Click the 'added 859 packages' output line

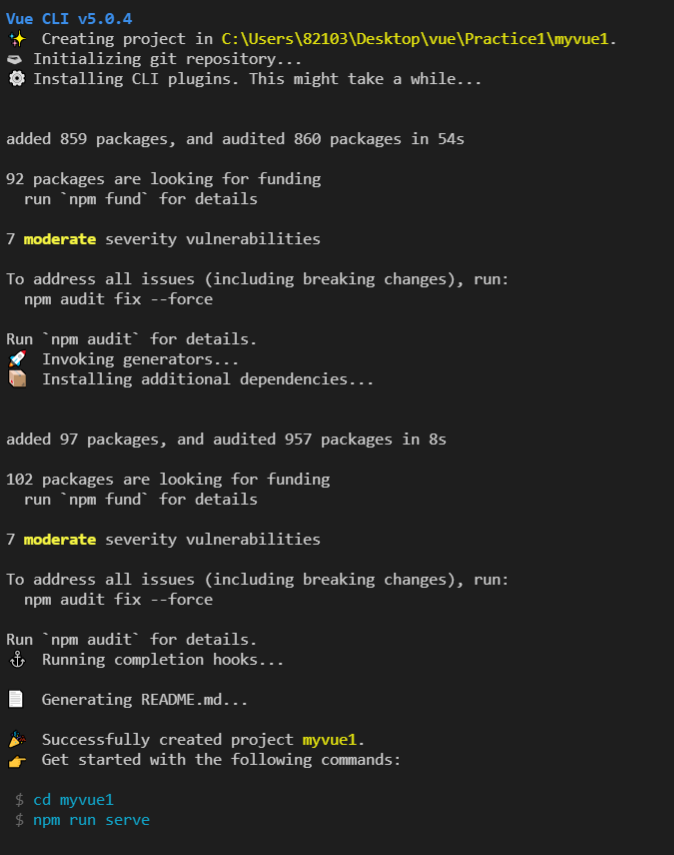tap(235, 139)
